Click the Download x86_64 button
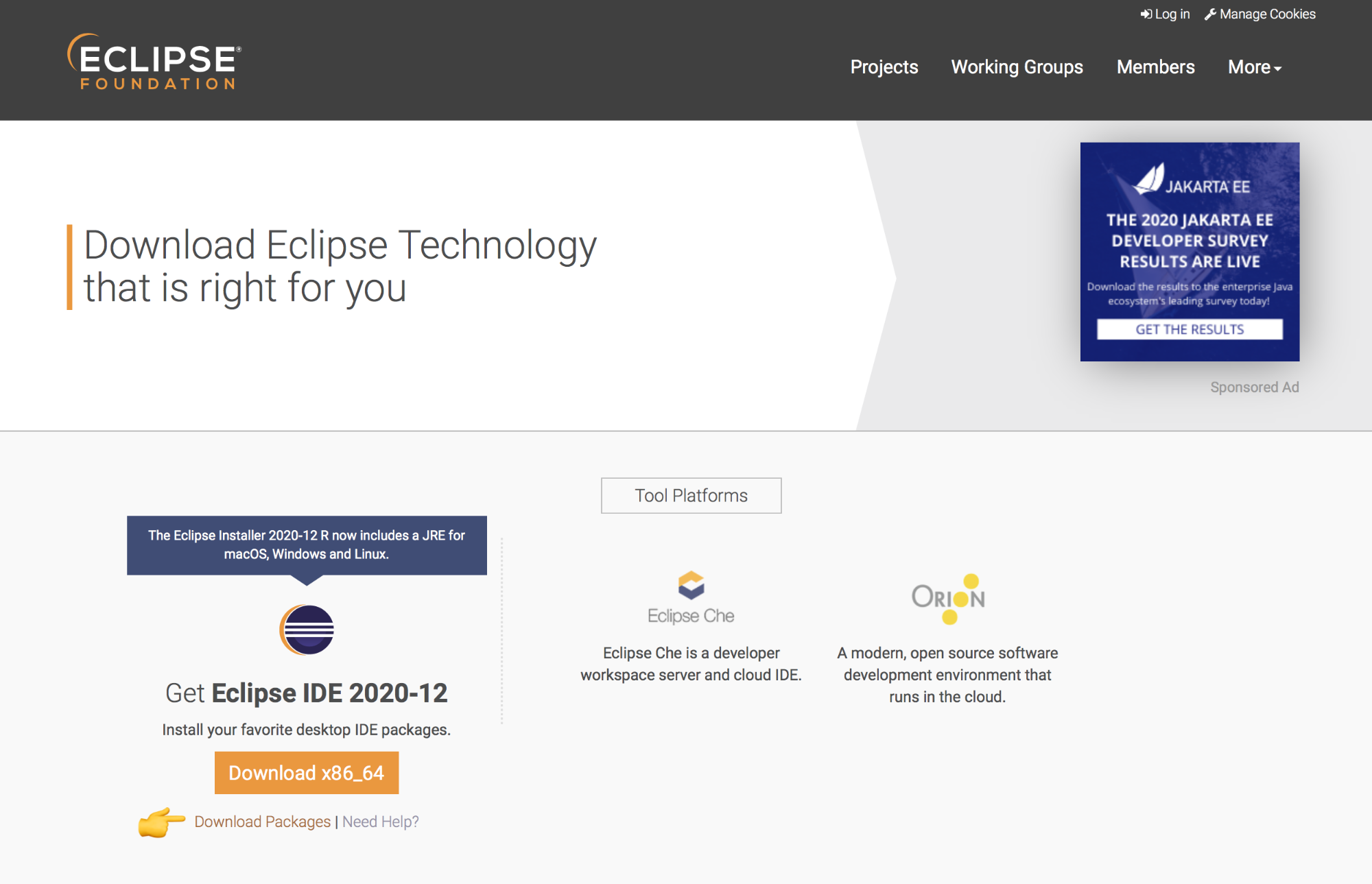 (x=307, y=773)
